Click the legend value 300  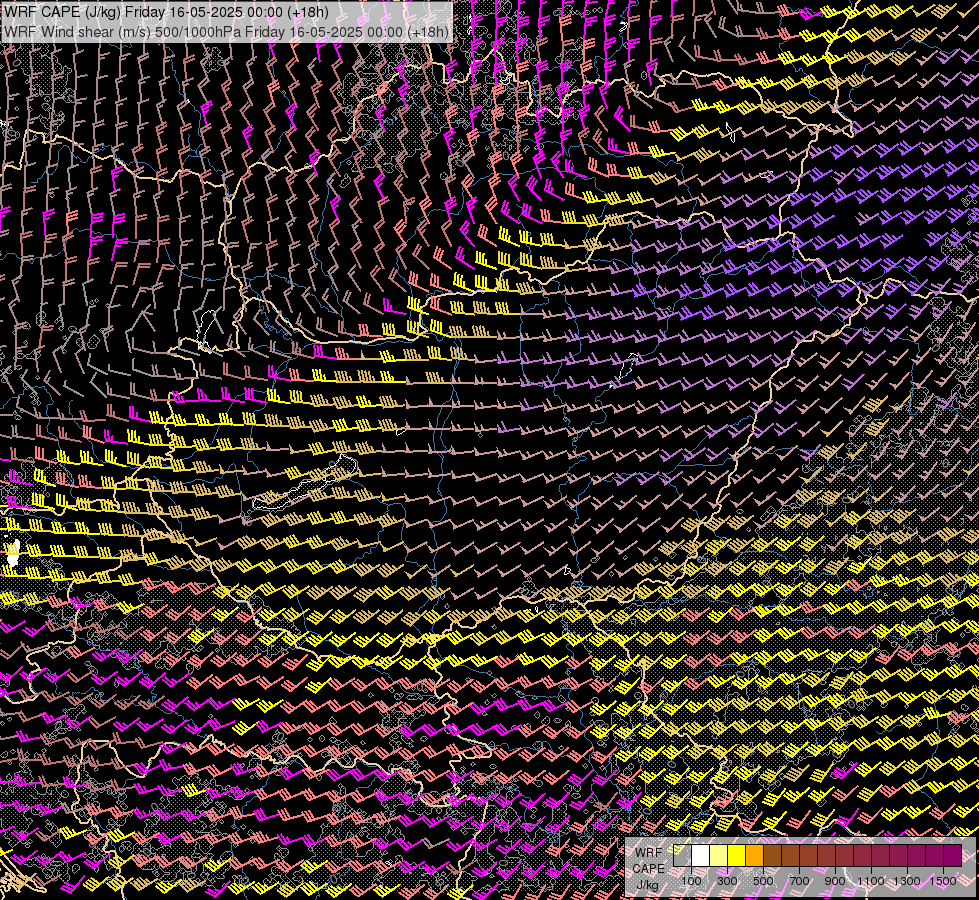[727, 881]
